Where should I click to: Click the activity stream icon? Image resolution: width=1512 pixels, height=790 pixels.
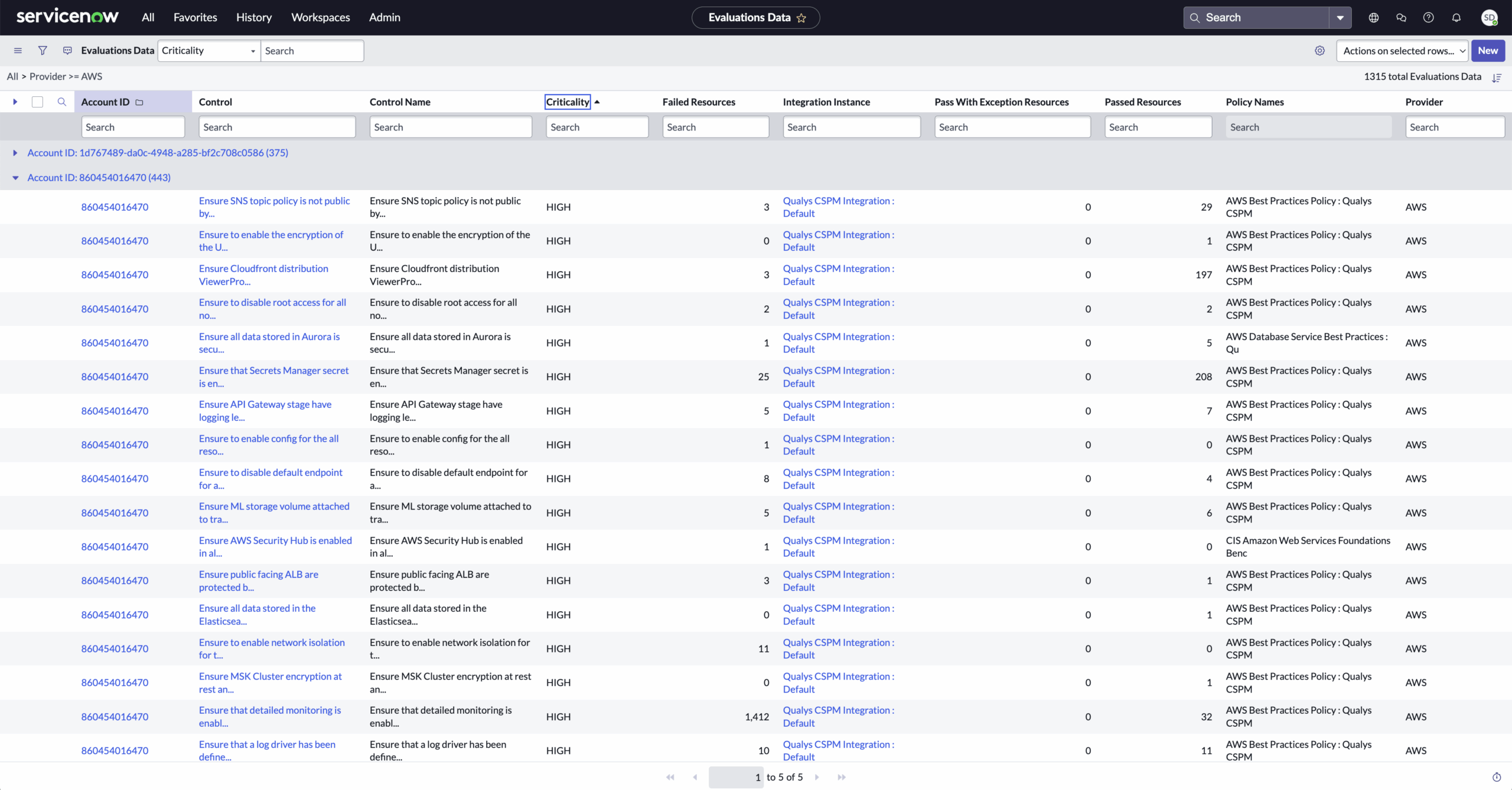click(x=67, y=51)
